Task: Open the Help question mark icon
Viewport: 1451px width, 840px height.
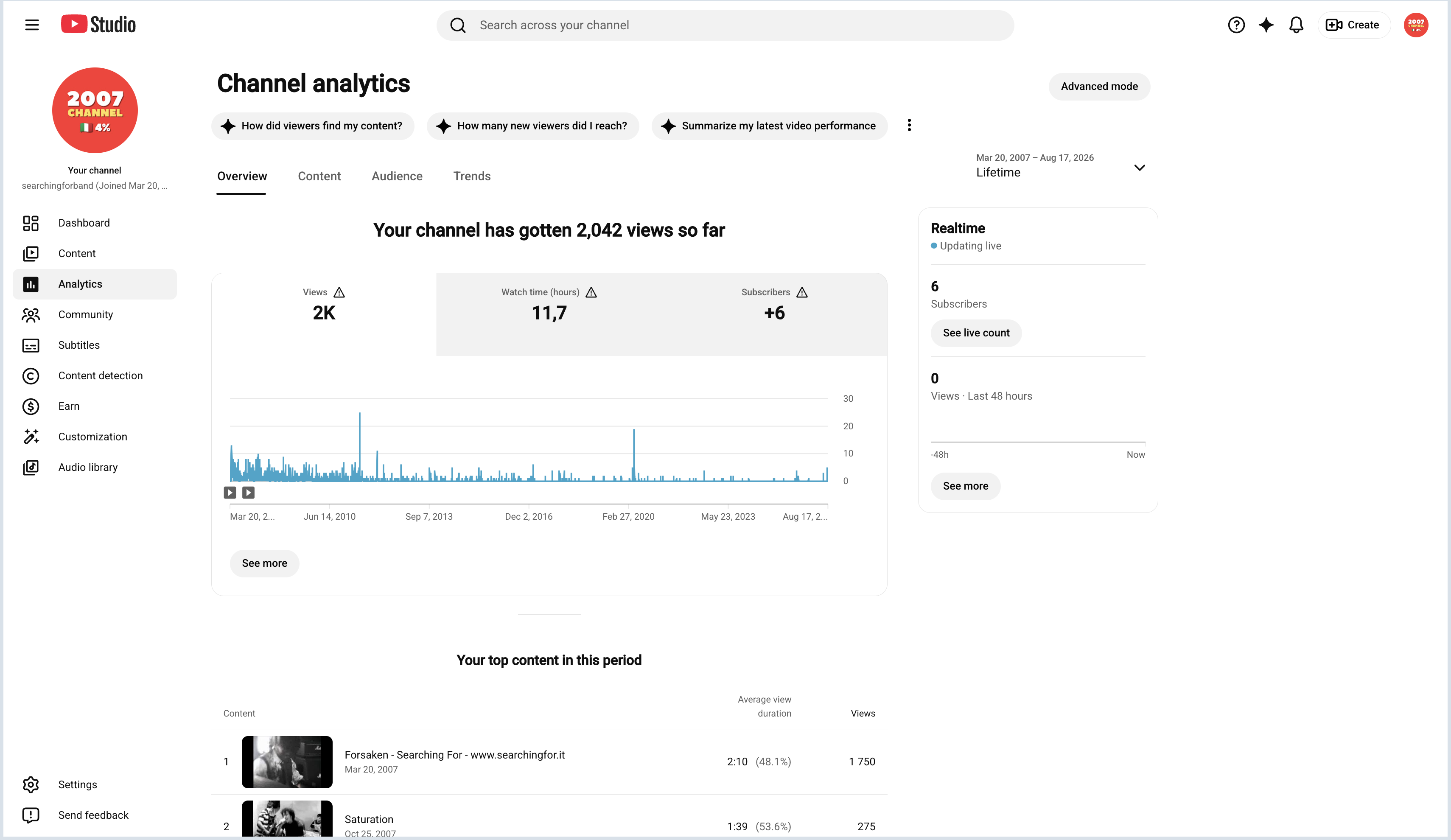Action: click(x=1235, y=25)
